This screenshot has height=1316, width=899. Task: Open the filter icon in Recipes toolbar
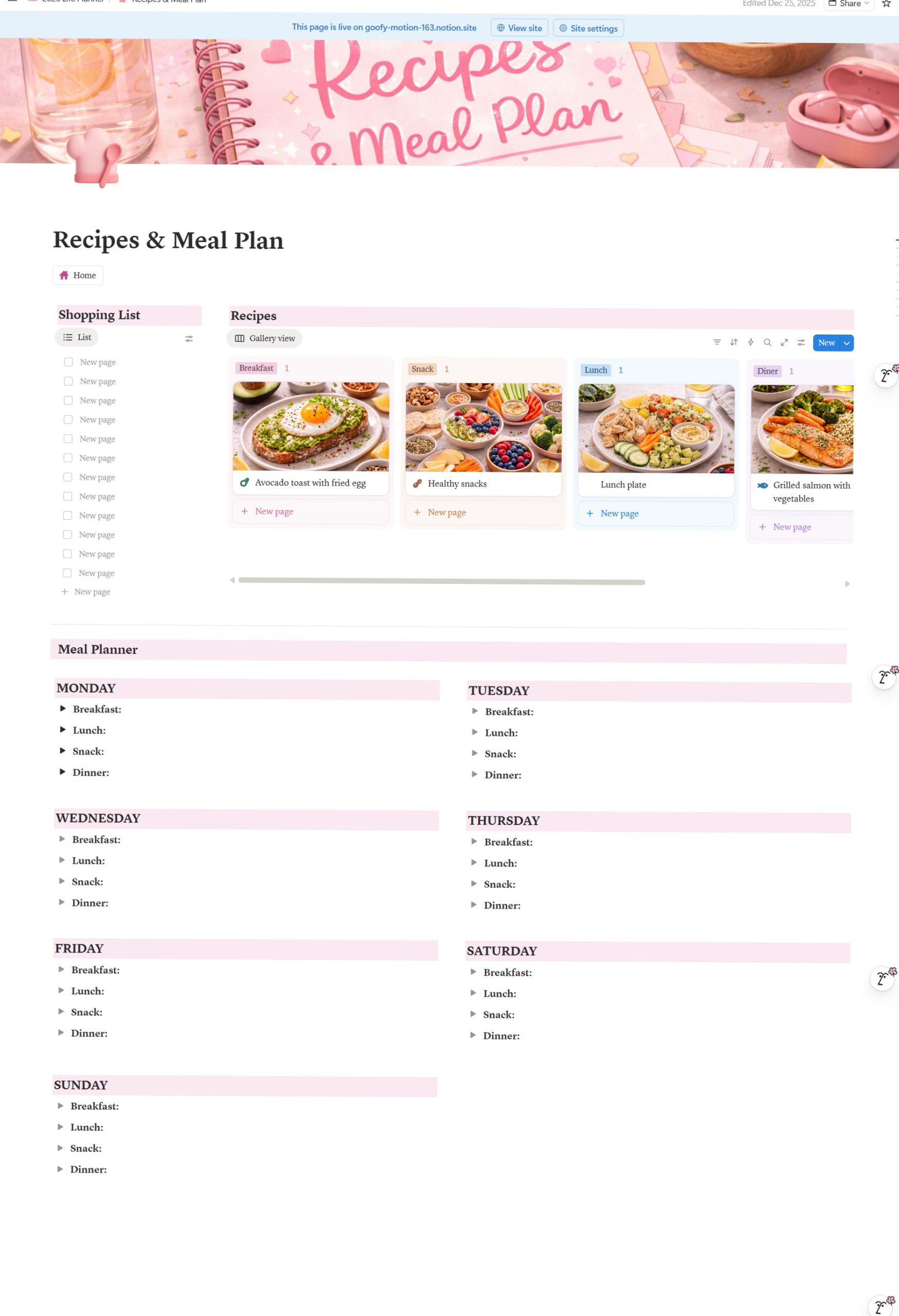point(716,342)
